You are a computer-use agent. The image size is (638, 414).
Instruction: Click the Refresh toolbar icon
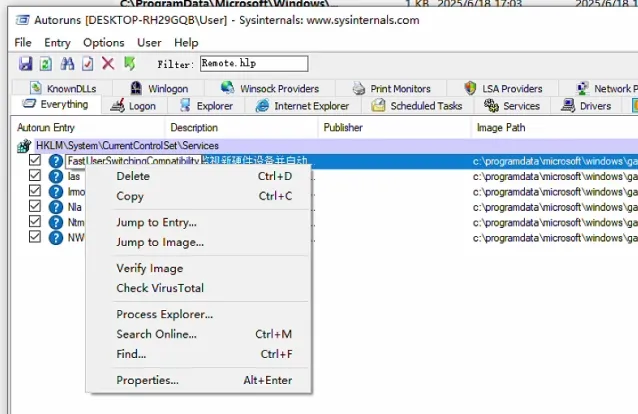pyautogui.click(x=46, y=64)
